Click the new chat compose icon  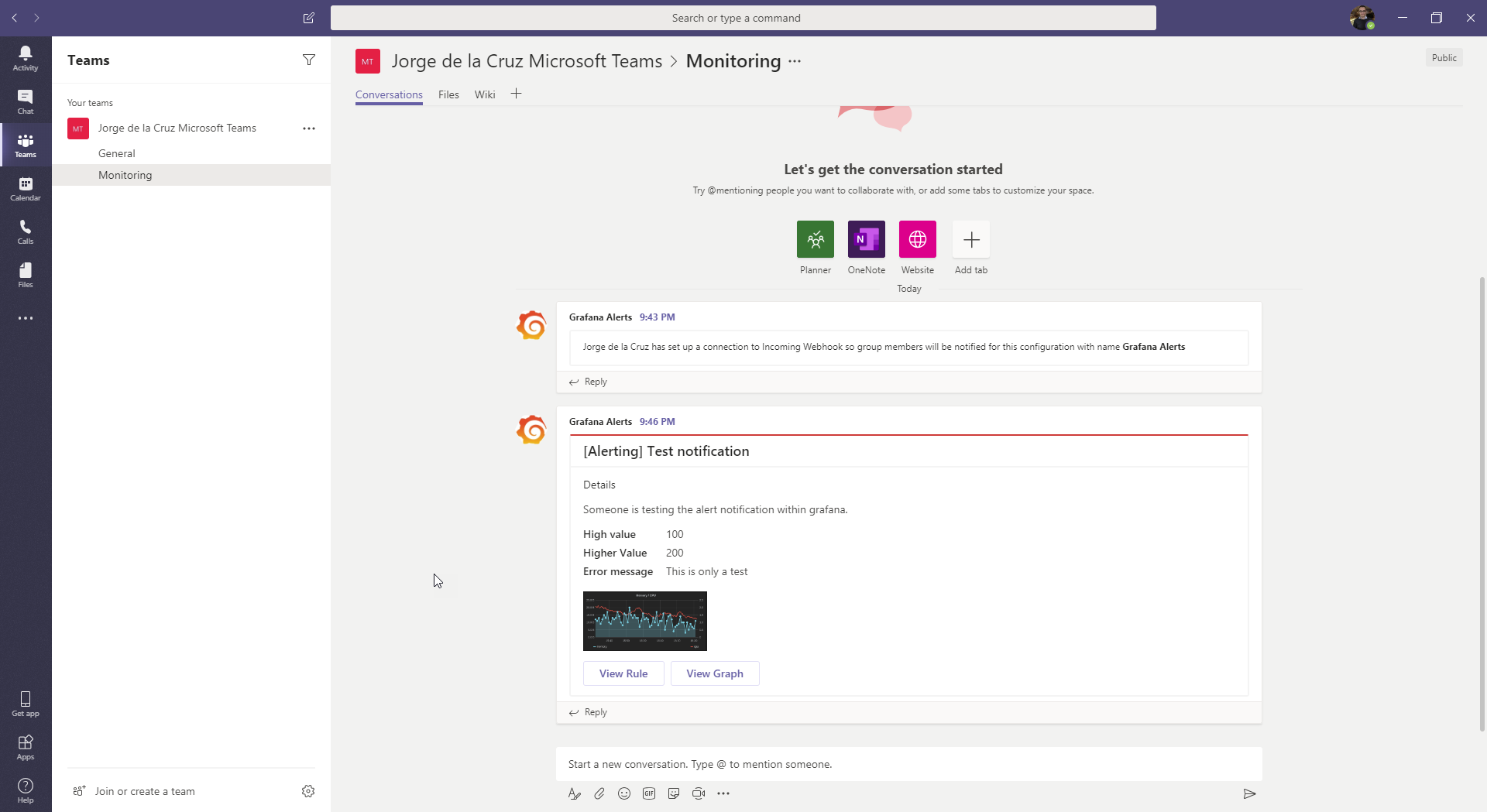[309, 18]
